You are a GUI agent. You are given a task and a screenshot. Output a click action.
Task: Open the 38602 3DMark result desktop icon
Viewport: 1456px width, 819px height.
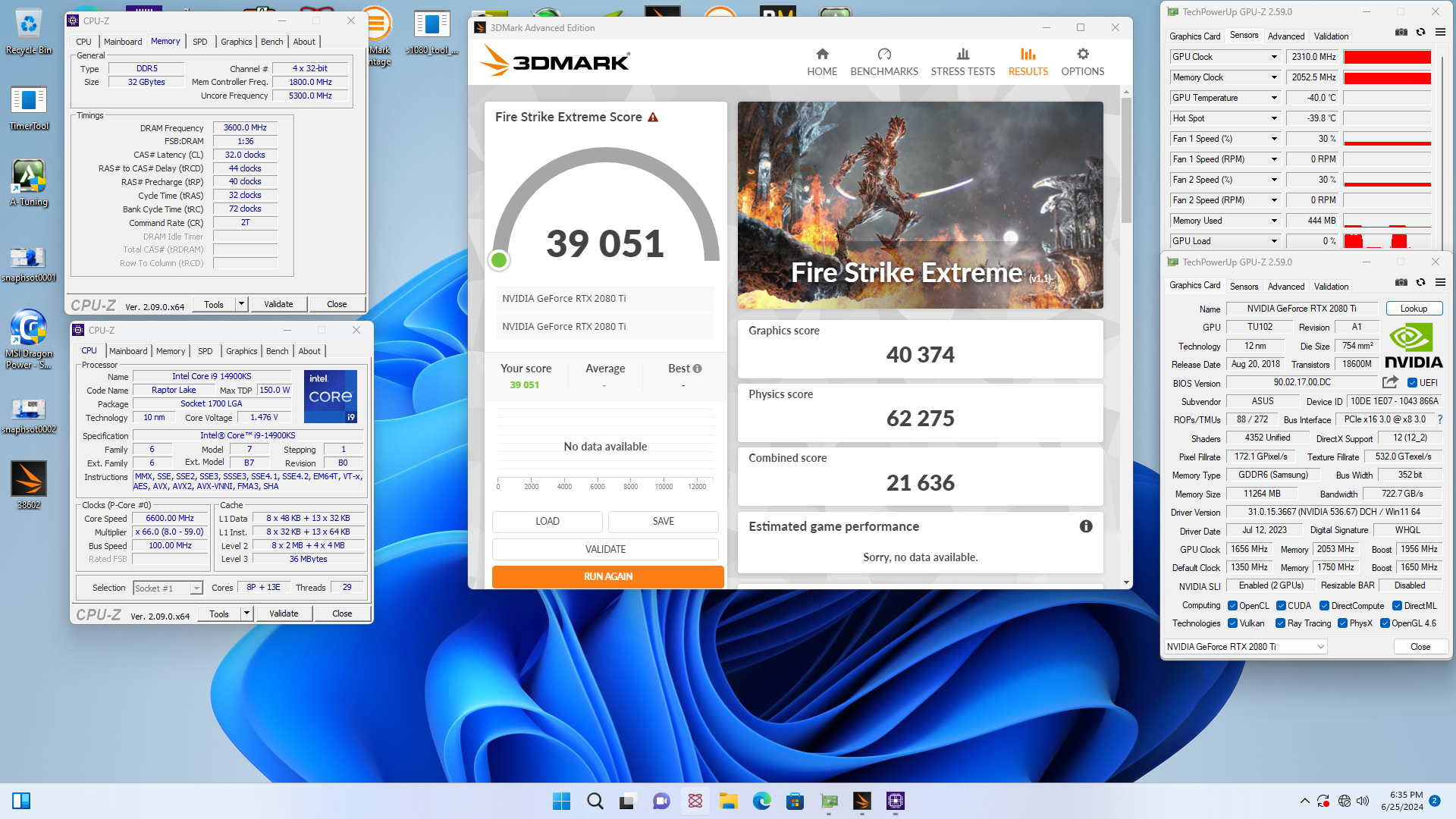click(x=29, y=485)
